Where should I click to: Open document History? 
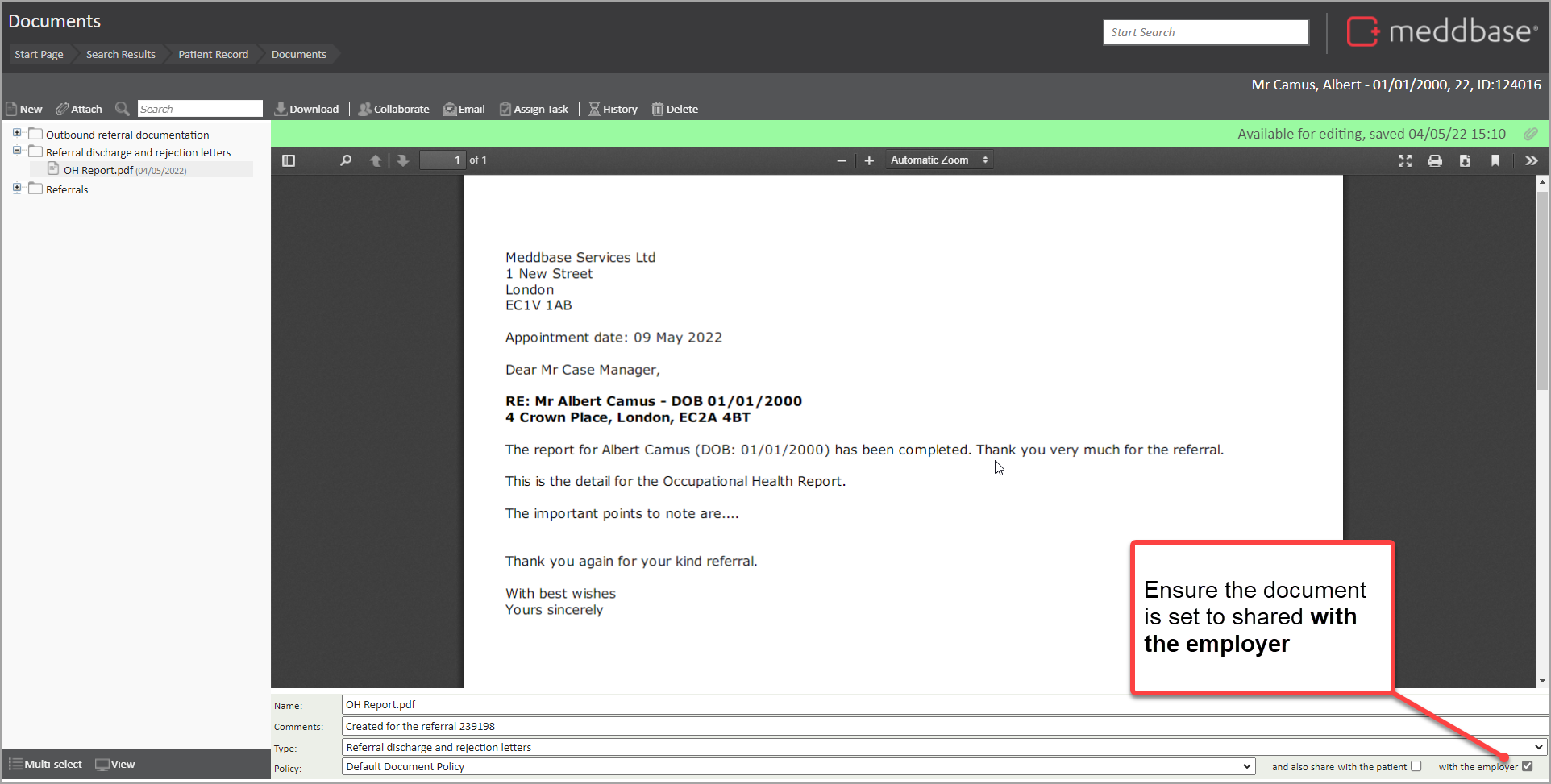pyautogui.click(x=613, y=109)
